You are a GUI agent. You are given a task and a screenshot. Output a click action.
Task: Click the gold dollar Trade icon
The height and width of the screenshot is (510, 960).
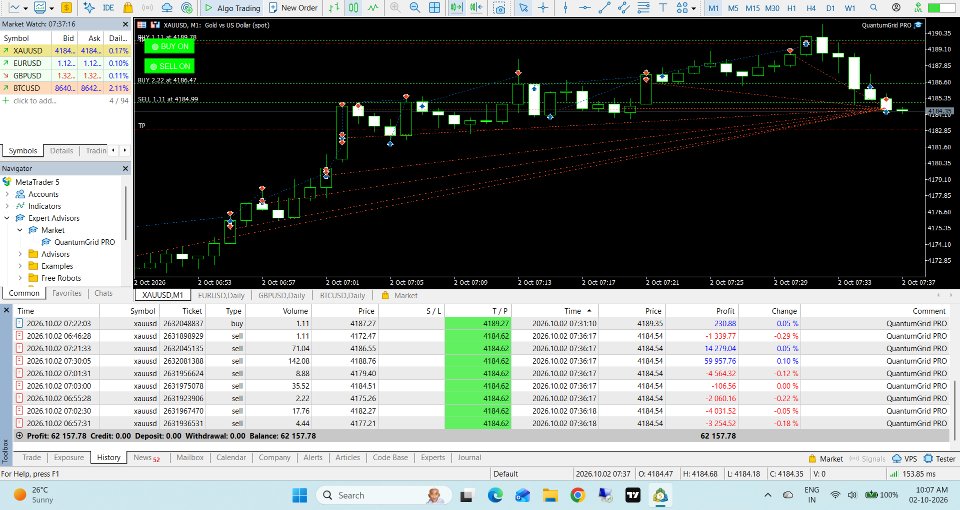pyautogui.click(x=66, y=7)
